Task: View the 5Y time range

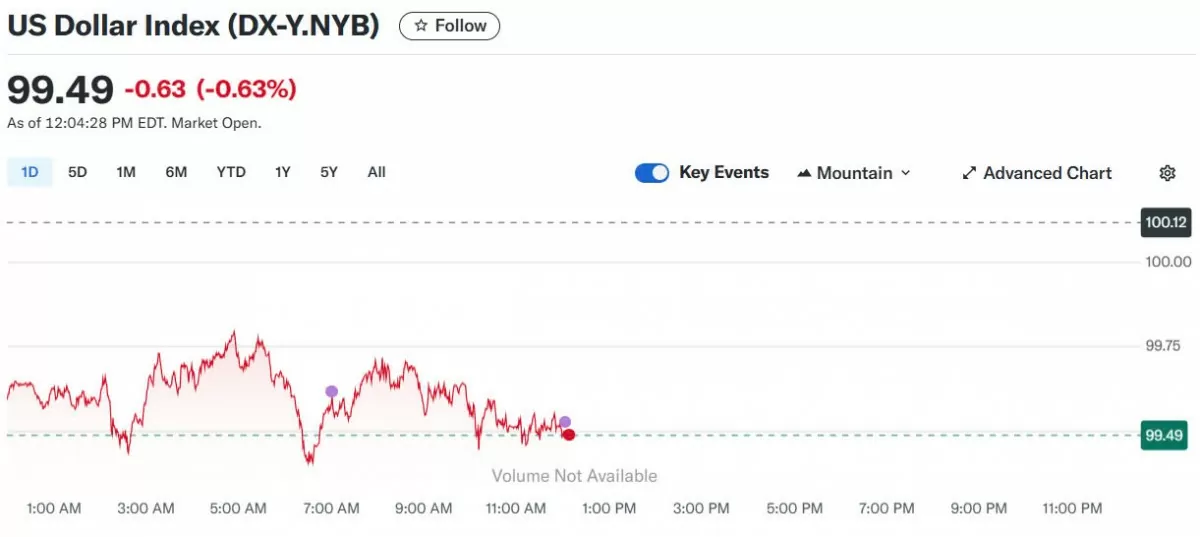Action: coord(329,172)
